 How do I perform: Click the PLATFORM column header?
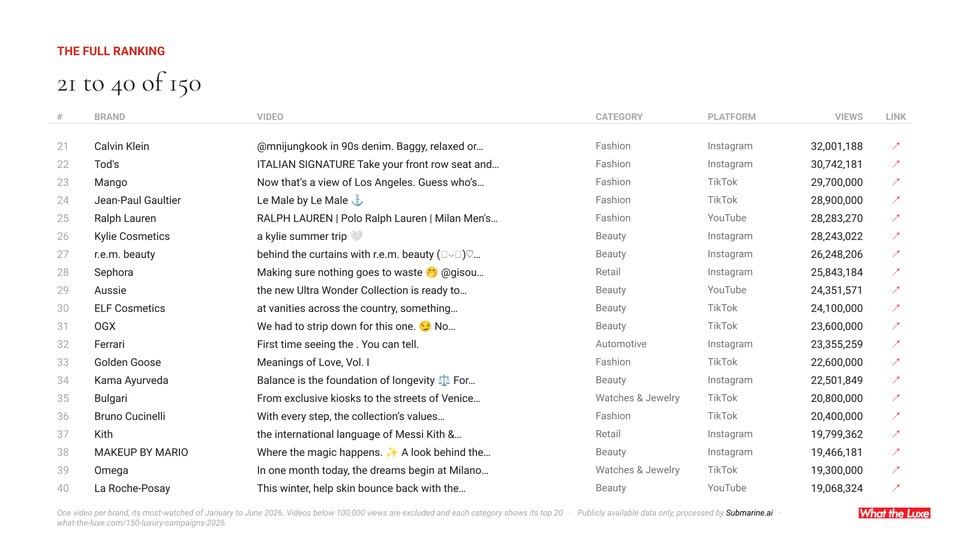tap(732, 116)
